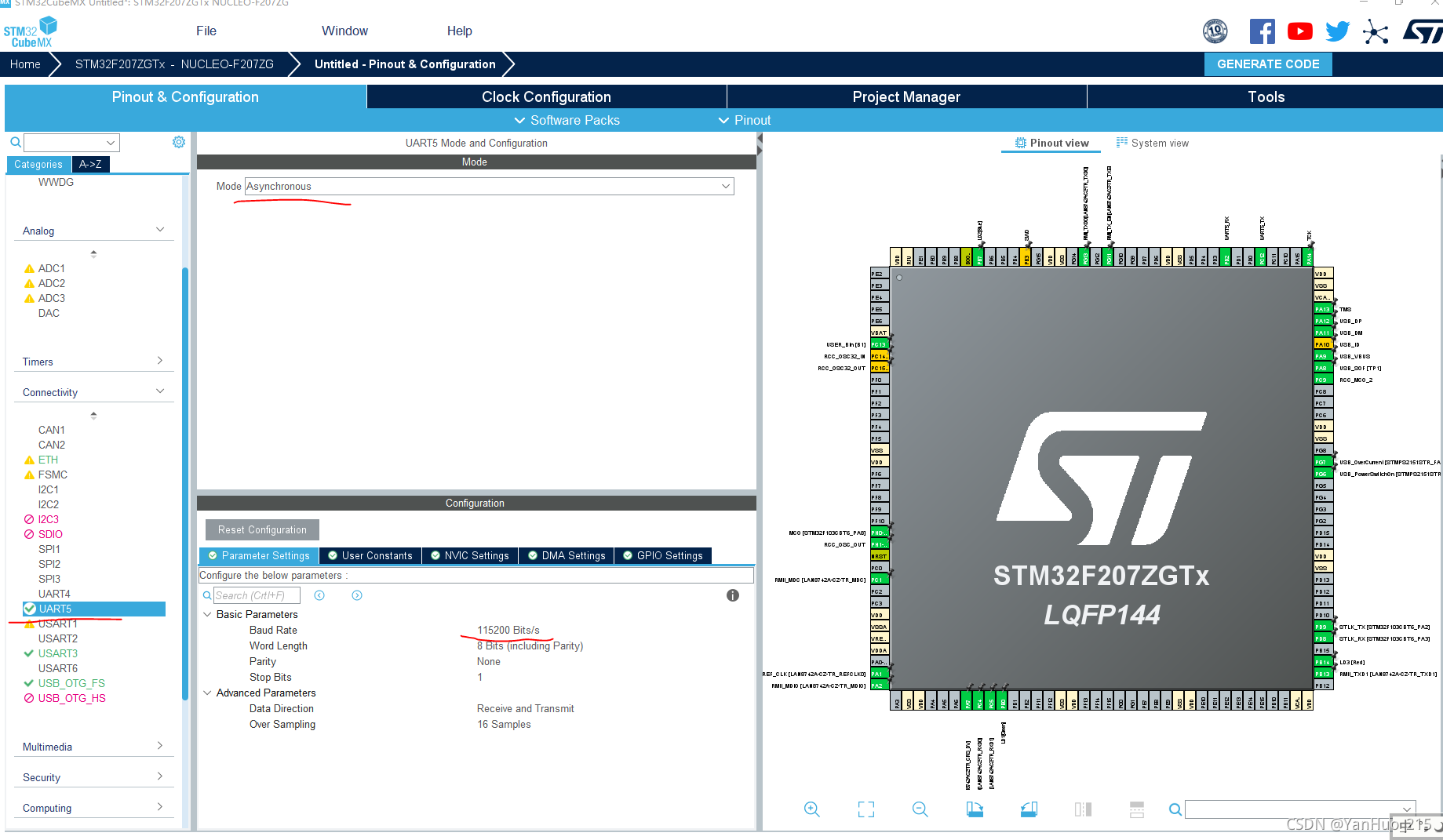Collapse the Basic Parameters group

pyautogui.click(x=207, y=614)
